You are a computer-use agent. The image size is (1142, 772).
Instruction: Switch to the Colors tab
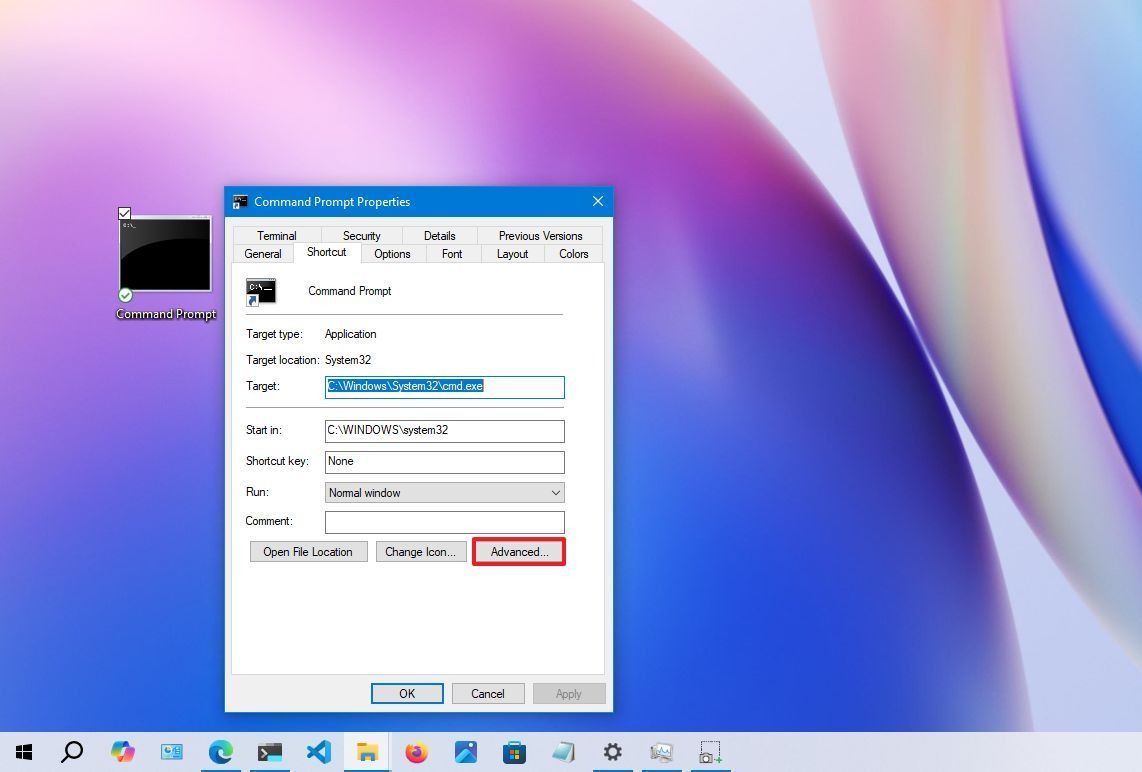pyautogui.click(x=572, y=253)
